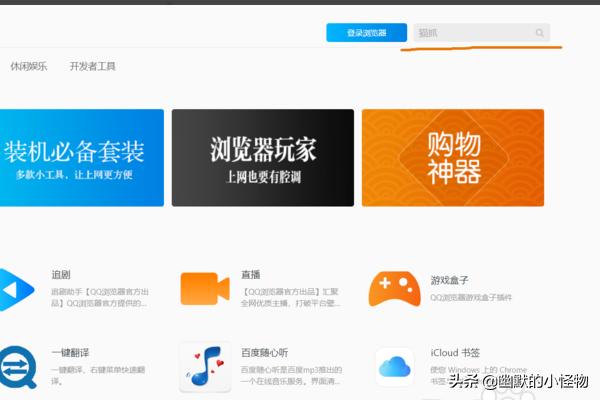600x400 pixels.
Task: Open the 开发者工具 category tab
Action: click(x=92, y=66)
